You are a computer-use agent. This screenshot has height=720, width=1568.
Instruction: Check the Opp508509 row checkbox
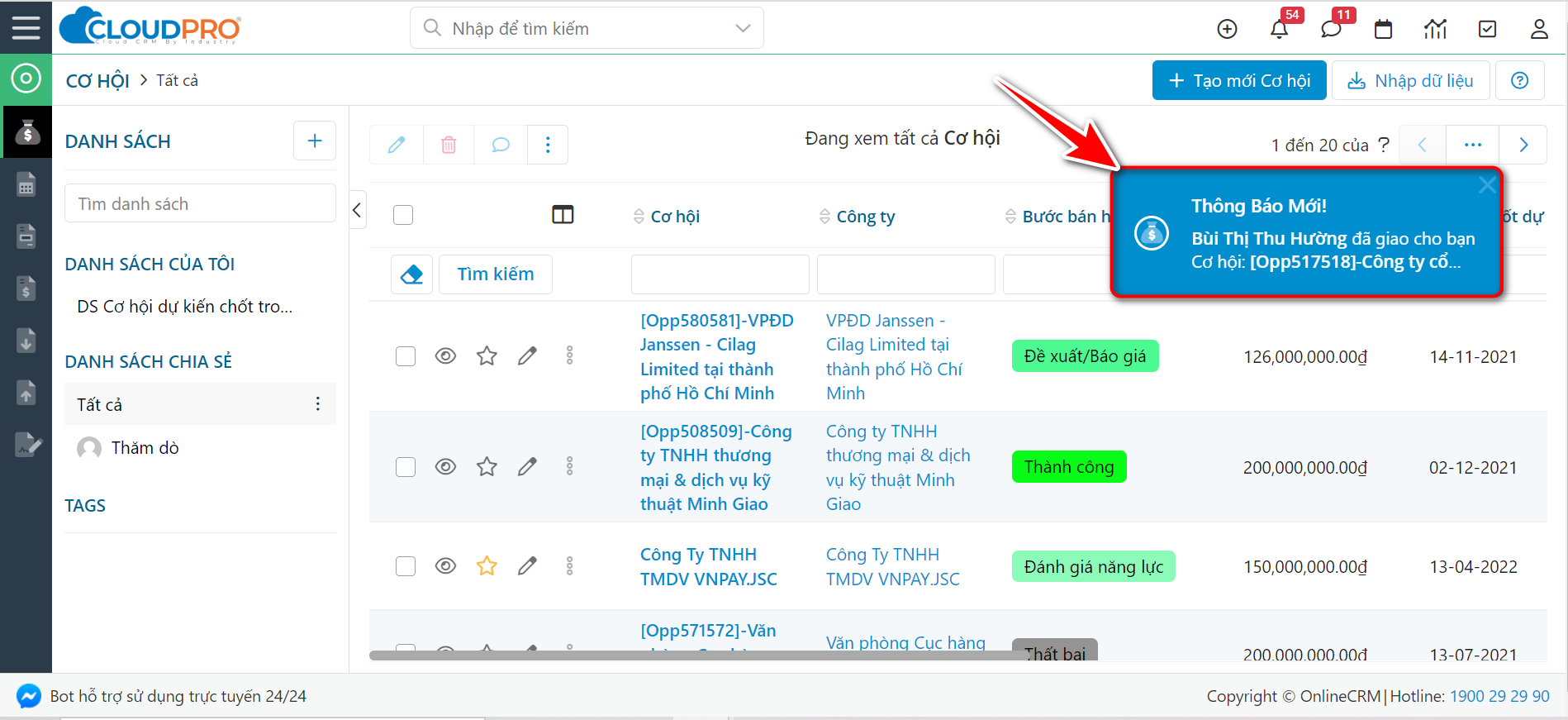point(406,467)
